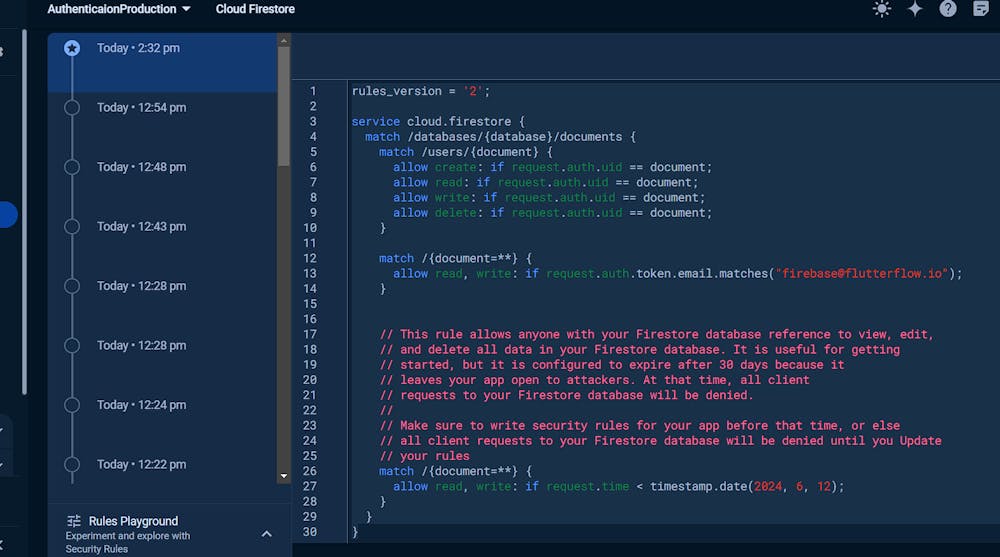The image size is (1000, 557).
Task: Click the 'create' keyword on line 6
Action: pyautogui.click(x=455, y=167)
